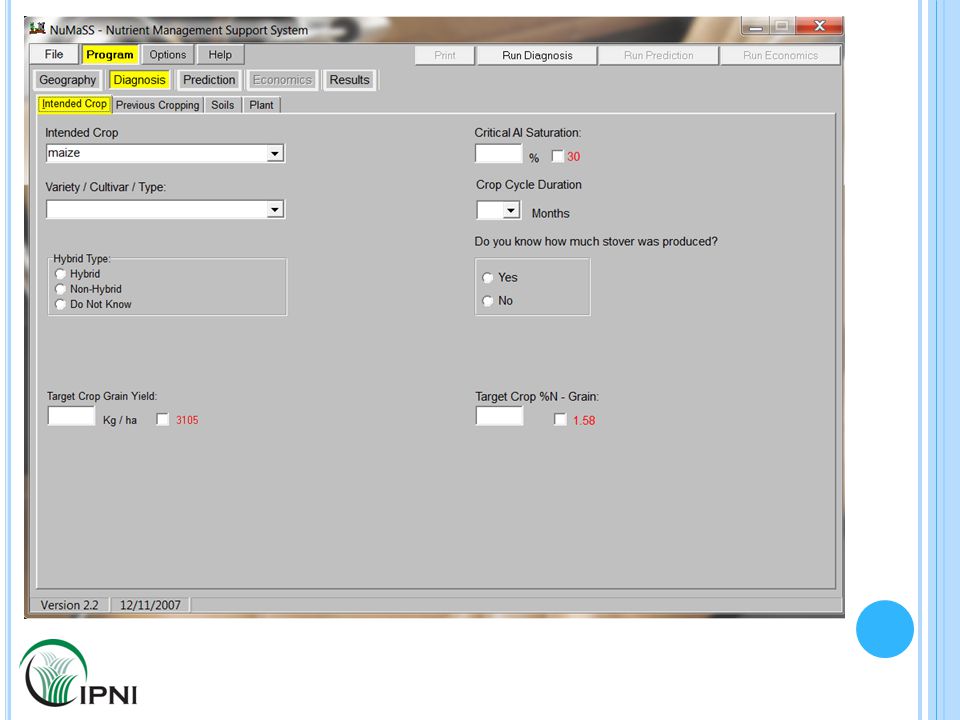Click the Kg / ha unit label
The image size is (960, 720).
tap(120, 420)
